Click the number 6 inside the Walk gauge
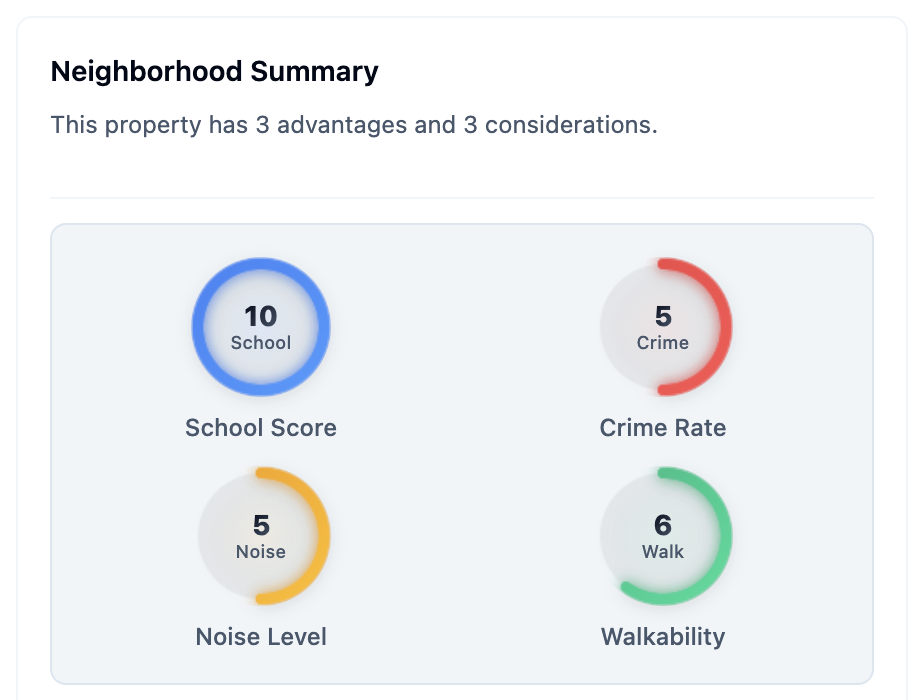 coord(665,525)
